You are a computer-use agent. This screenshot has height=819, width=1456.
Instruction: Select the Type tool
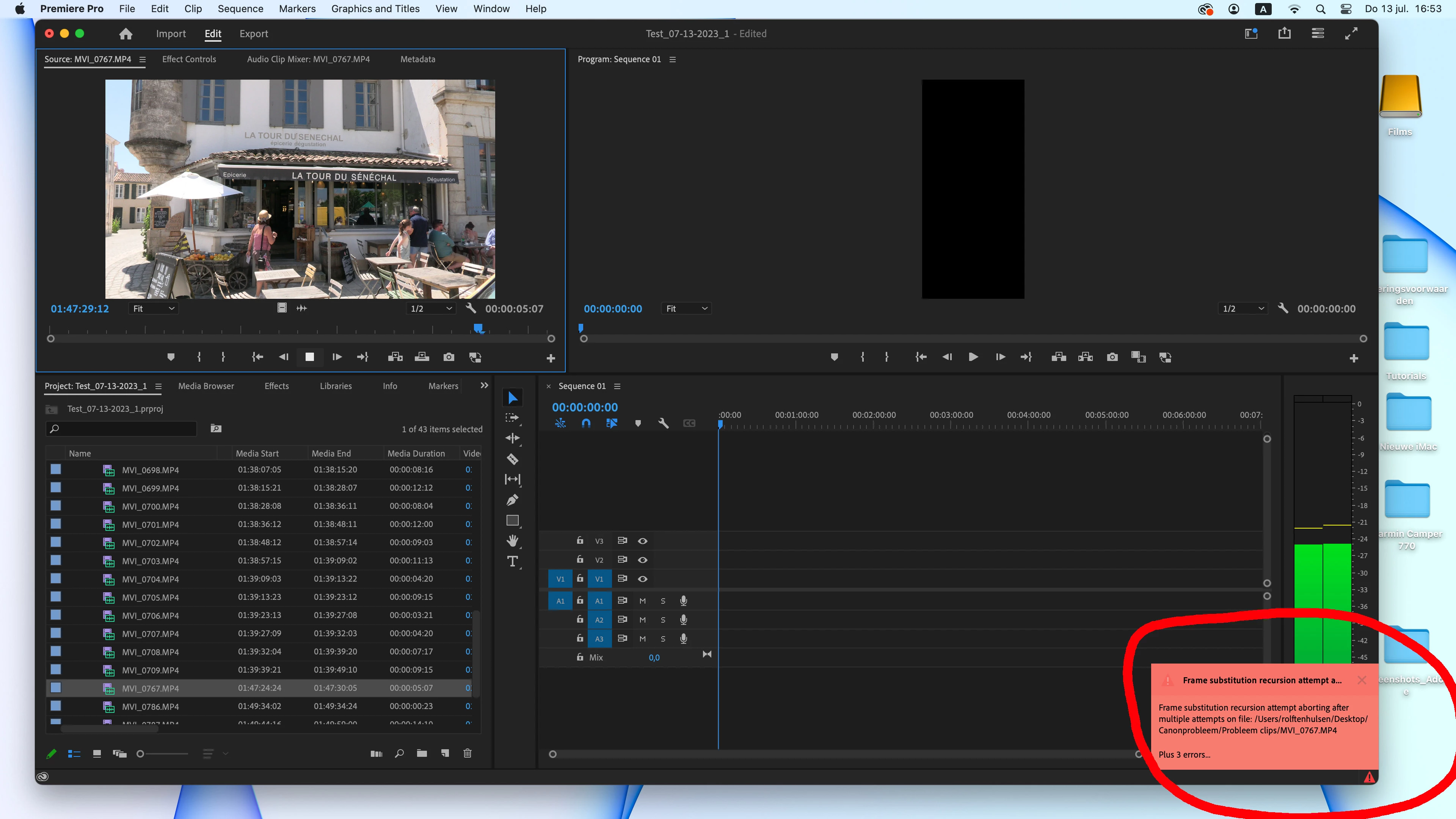point(512,561)
